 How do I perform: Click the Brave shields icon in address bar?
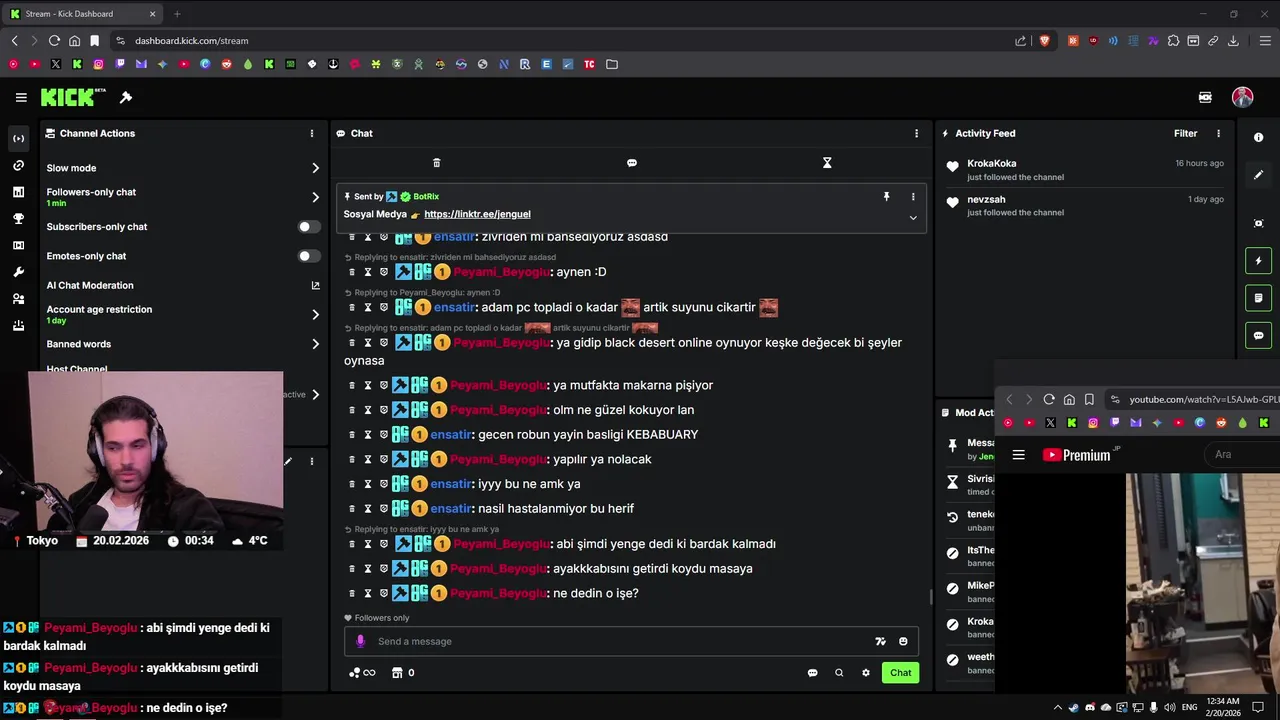pyautogui.click(x=1044, y=41)
